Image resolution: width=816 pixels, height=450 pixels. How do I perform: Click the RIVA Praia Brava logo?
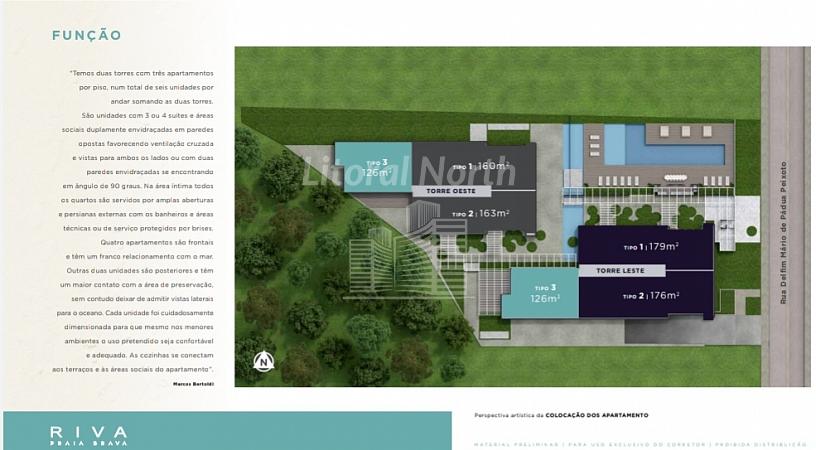[x=88, y=435]
